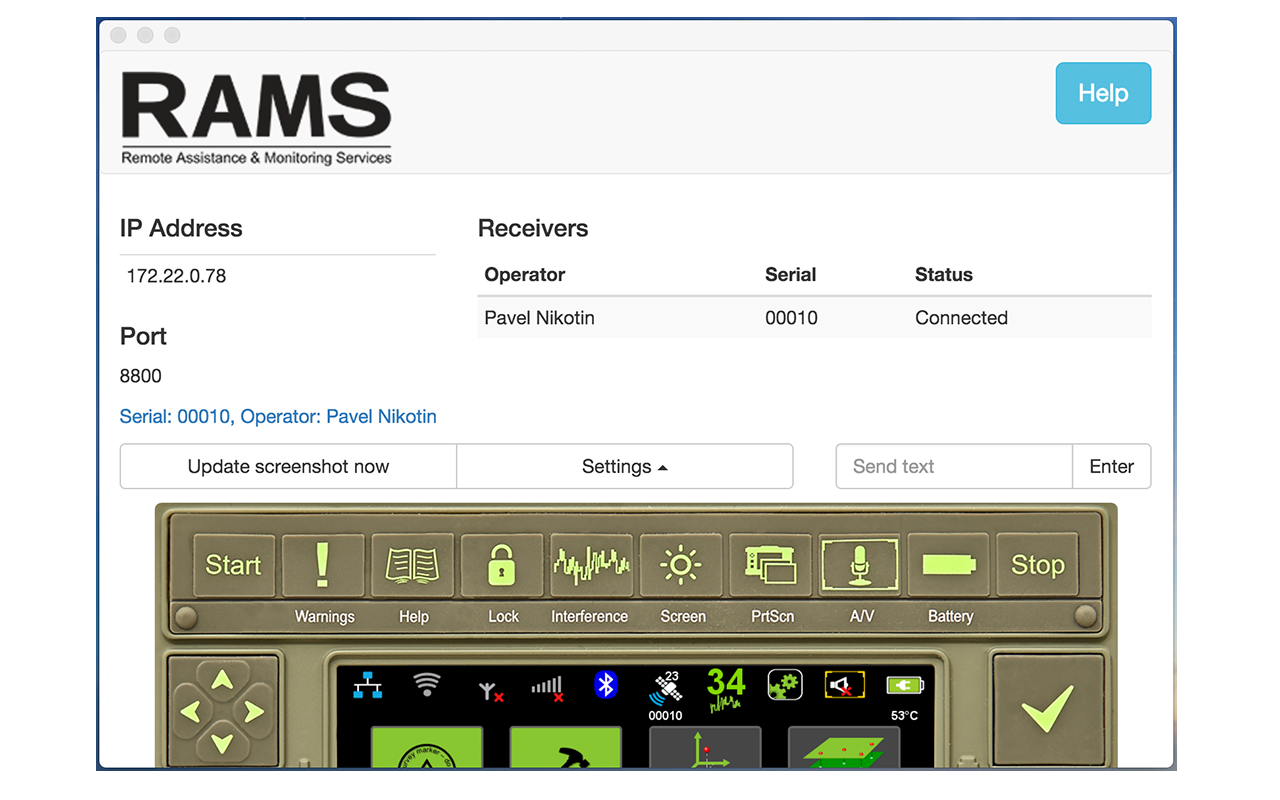Image resolution: width=1280 pixels, height=800 pixels.
Task: Select the Pavel Nikotin operator cell
Action: 540,318
